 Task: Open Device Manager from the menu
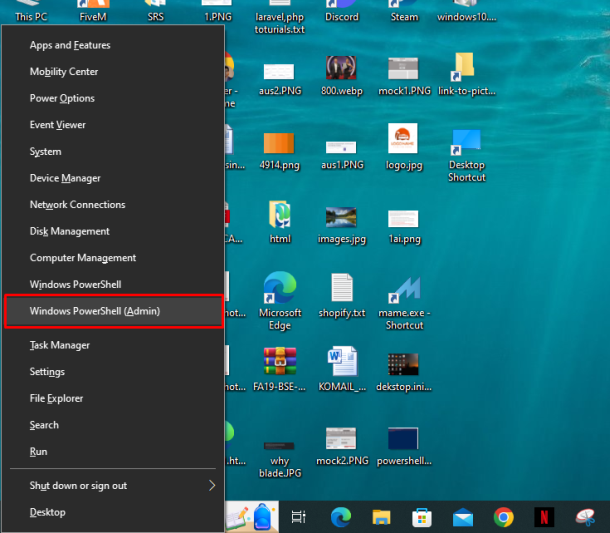click(x=65, y=178)
